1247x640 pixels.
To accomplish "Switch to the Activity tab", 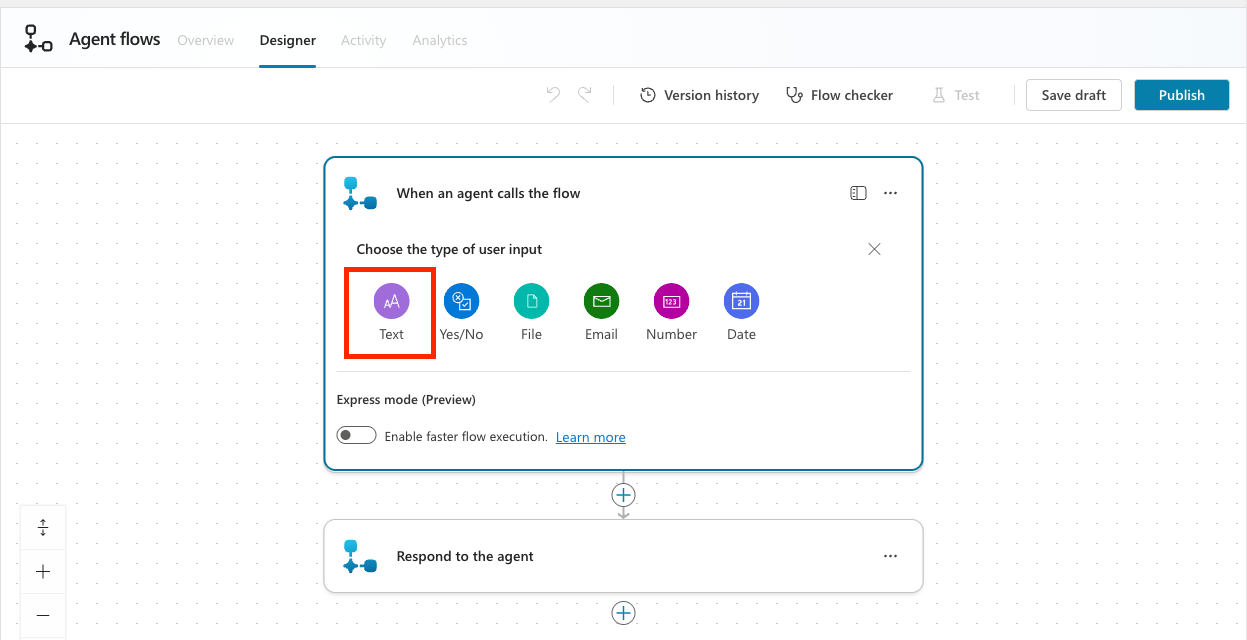I will (363, 40).
